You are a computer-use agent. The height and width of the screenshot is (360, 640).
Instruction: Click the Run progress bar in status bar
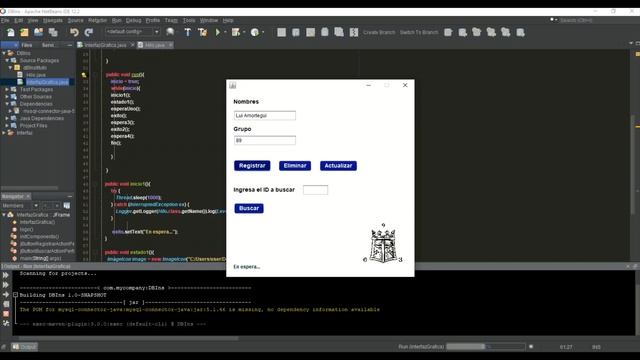[486, 347]
